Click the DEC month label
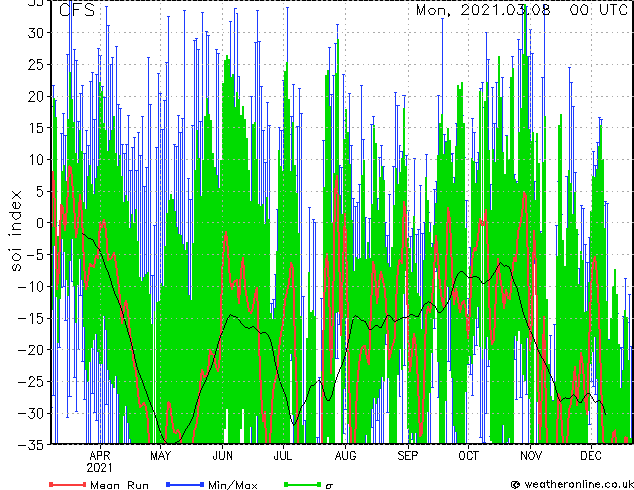Screen dimensions: 634x490 tap(591, 456)
